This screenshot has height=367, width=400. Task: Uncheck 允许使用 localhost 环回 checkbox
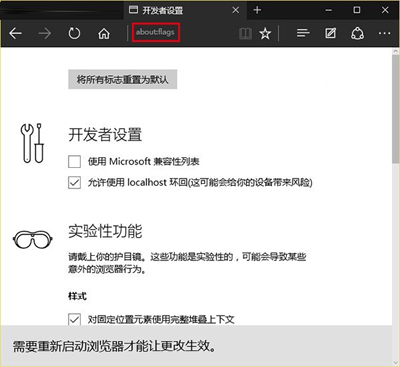tap(74, 183)
